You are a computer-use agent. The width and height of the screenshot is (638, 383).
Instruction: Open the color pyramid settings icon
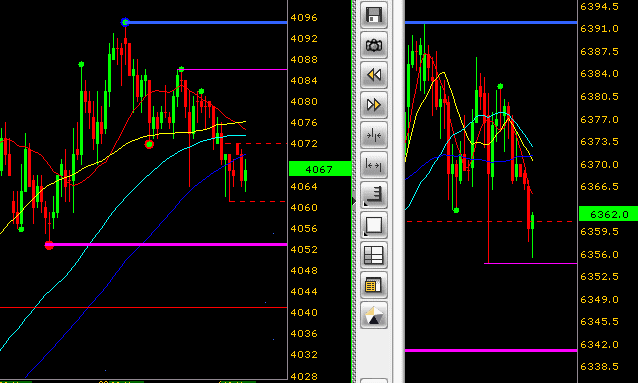pos(374,315)
